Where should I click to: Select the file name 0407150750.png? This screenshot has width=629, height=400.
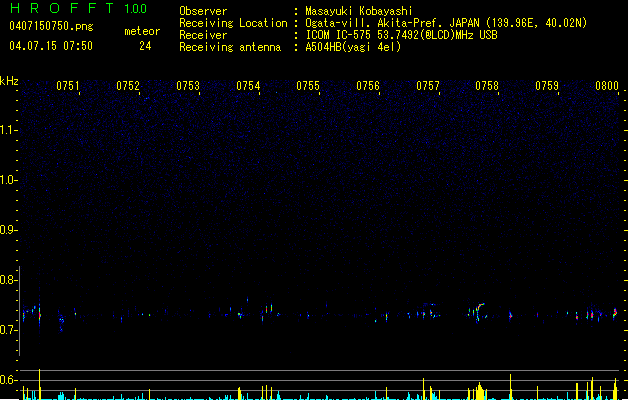[x=51, y=26]
